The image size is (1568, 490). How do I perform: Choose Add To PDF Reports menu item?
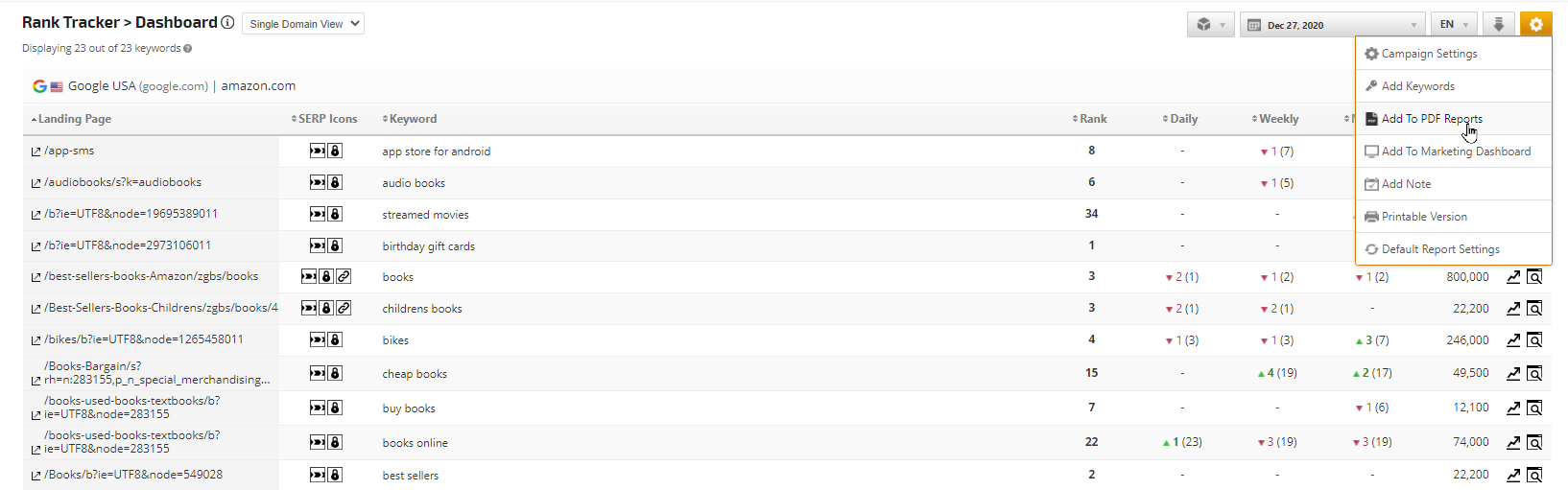1431,119
